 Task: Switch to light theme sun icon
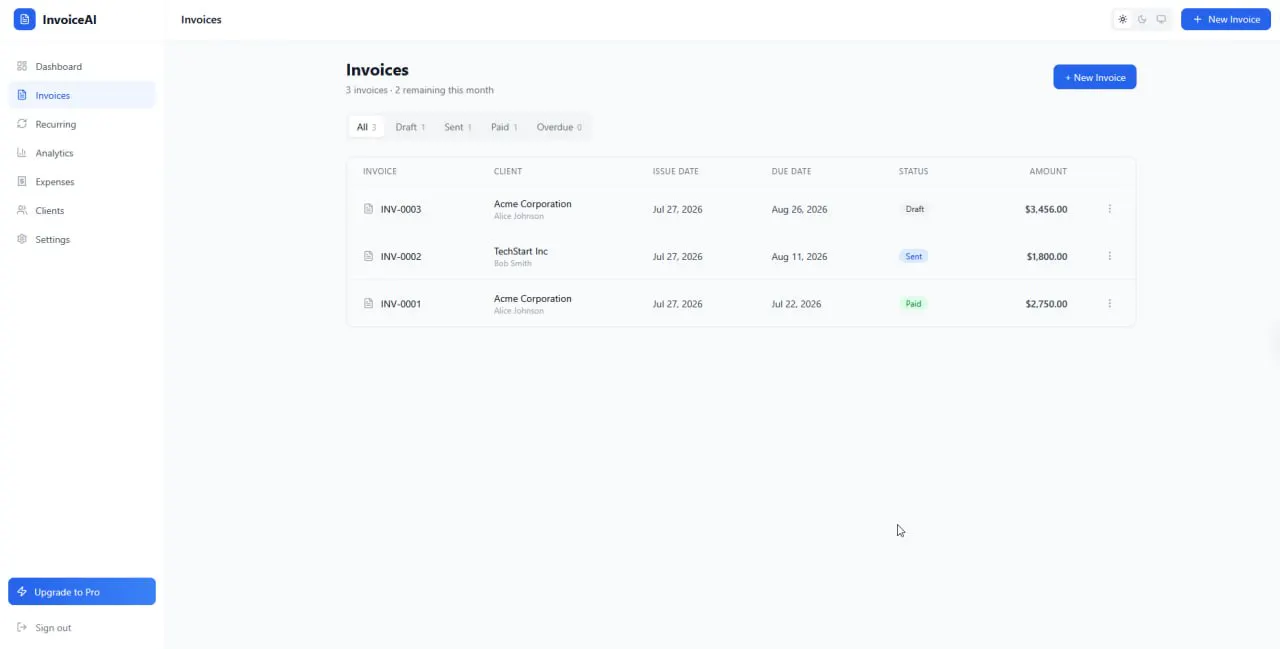[1123, 19]
